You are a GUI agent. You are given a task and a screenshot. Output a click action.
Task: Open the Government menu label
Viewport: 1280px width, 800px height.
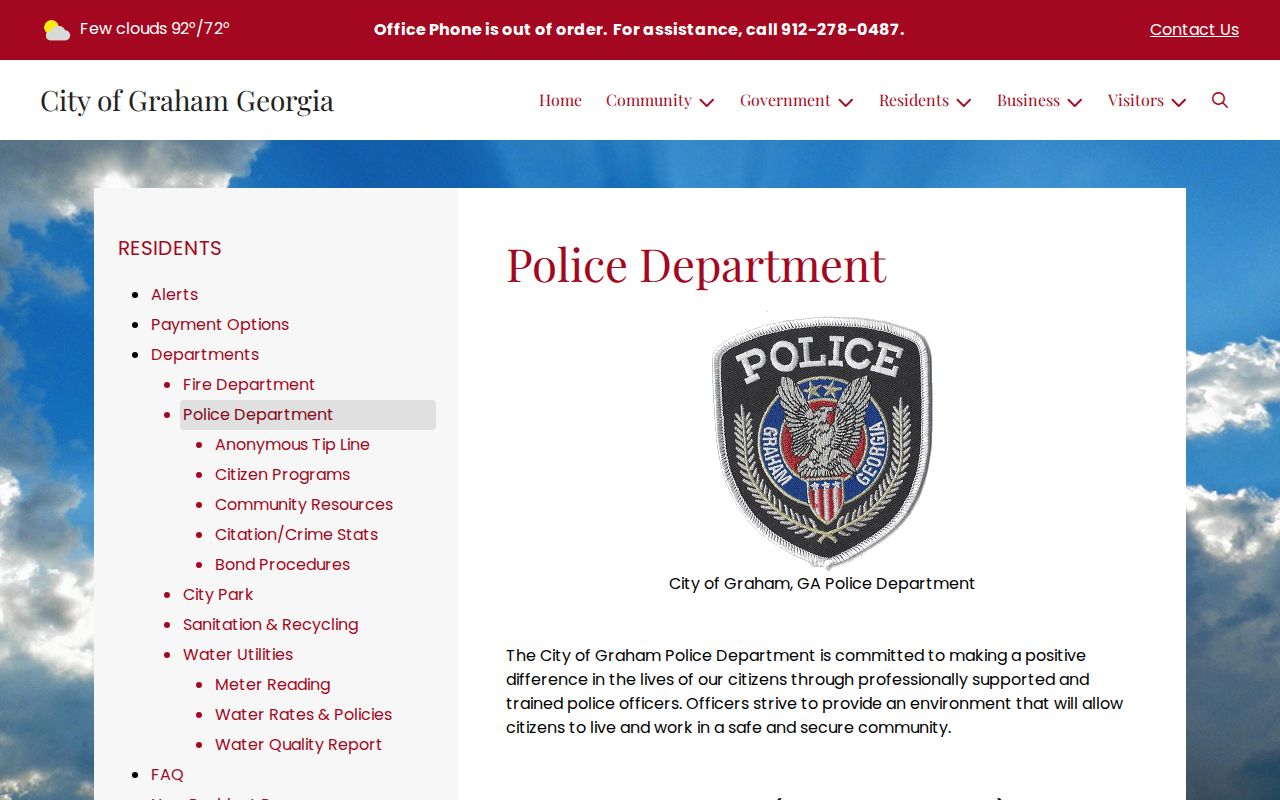[x=785, y=100]
